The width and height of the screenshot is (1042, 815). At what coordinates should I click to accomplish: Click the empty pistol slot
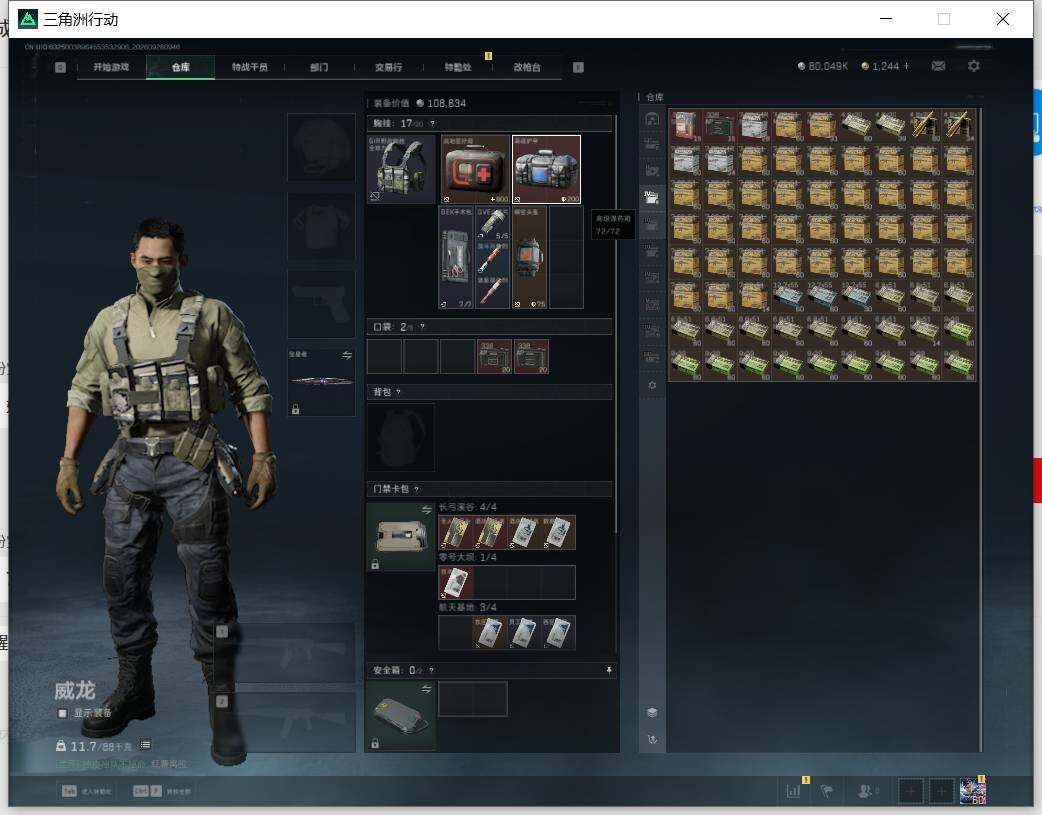pyautogui.click(x=321, y=304)
